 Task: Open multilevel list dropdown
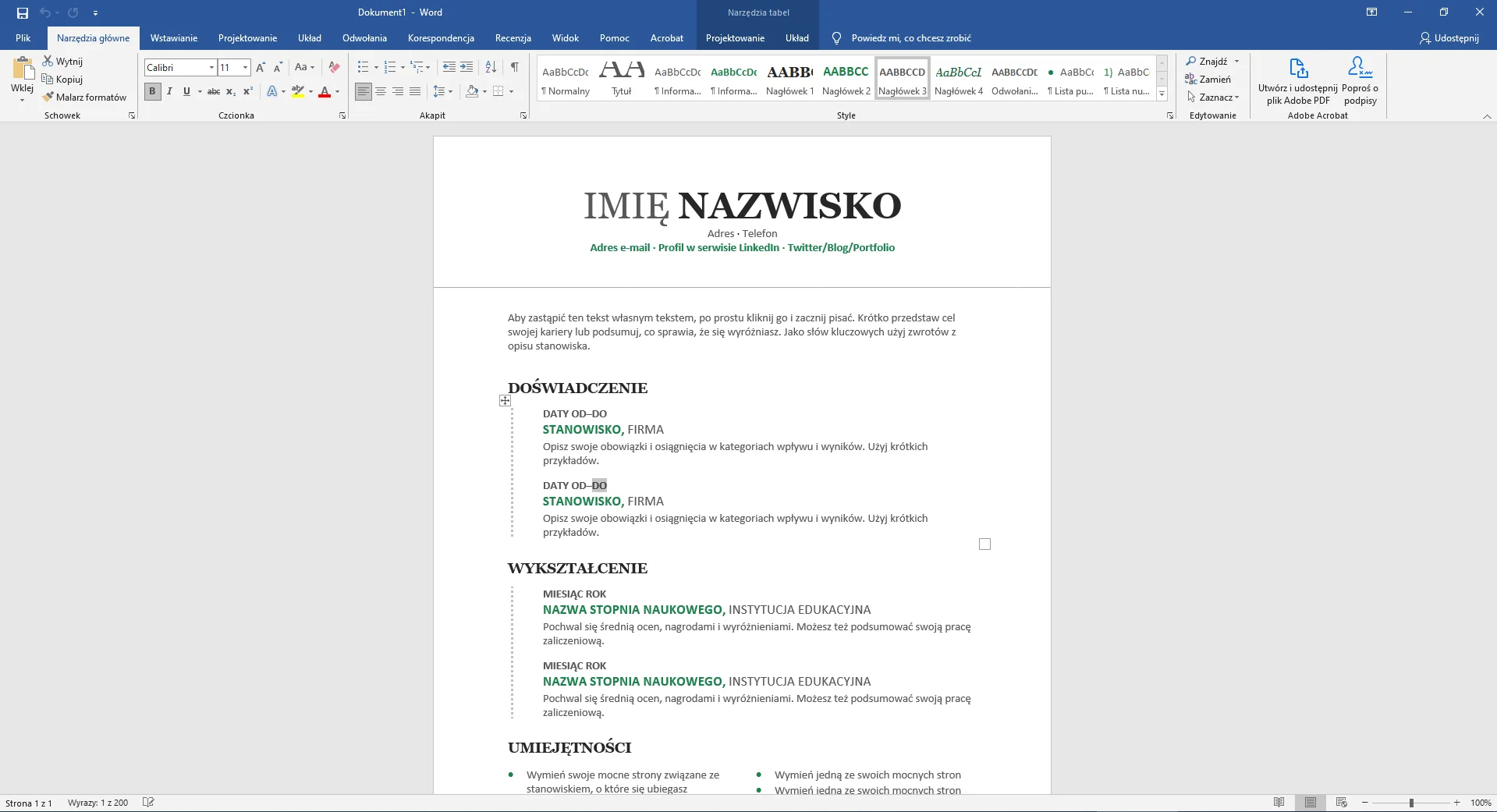(x=427, y=67)
